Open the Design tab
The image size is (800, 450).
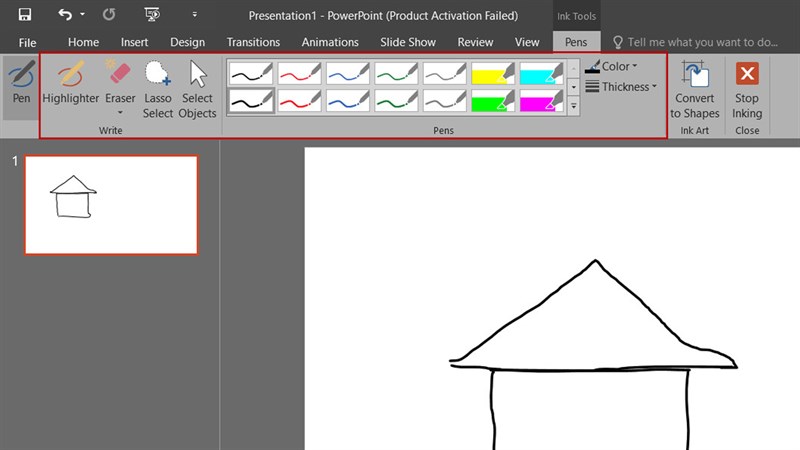pos(187,42)
